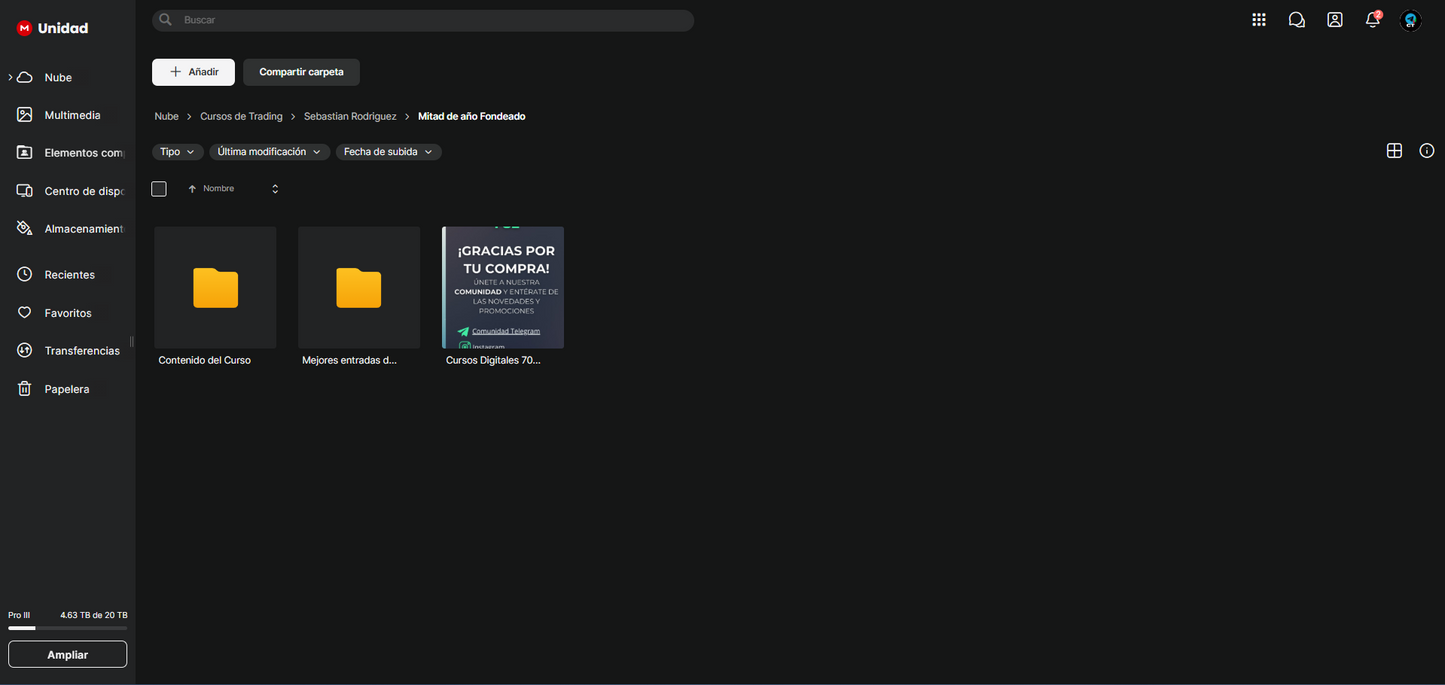Open the notifications bell
The height and width of the screenshot is (685, 1445).
1373,20
